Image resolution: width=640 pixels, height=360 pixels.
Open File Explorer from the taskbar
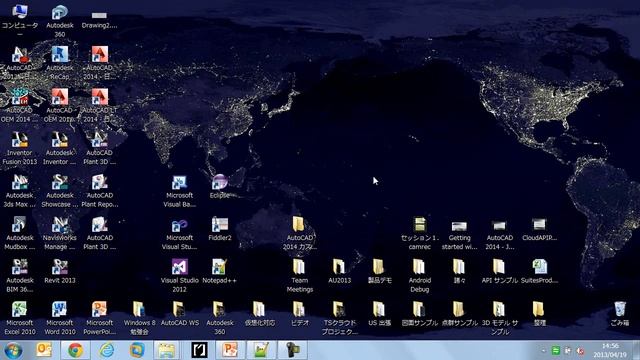pos(167,350)
